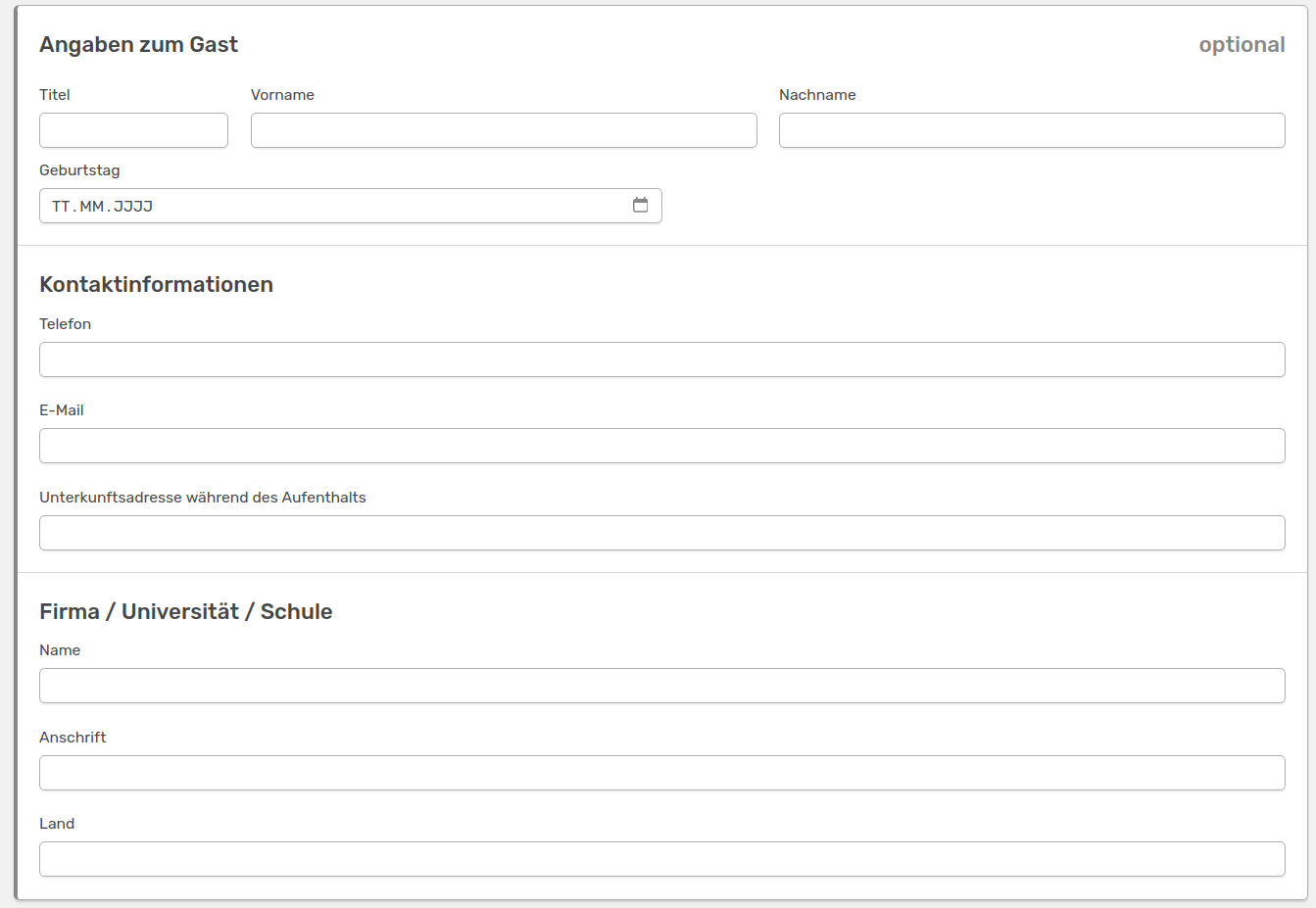Click the 'Firma / Universität / Schule' heading
The width and height of the screenshot is (1316, 908).
[185, 612]
